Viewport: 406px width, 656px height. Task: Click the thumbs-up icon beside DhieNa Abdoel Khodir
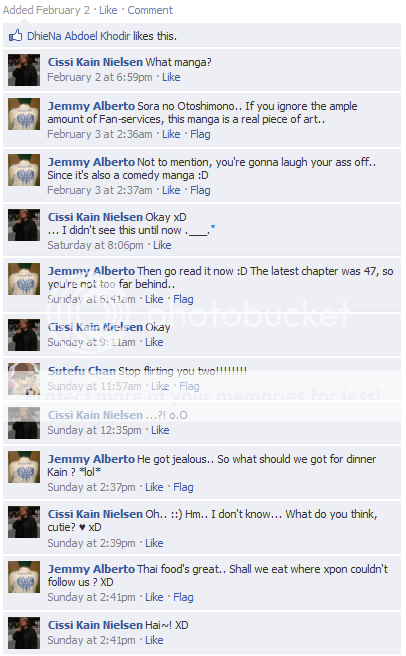point(15,36)
